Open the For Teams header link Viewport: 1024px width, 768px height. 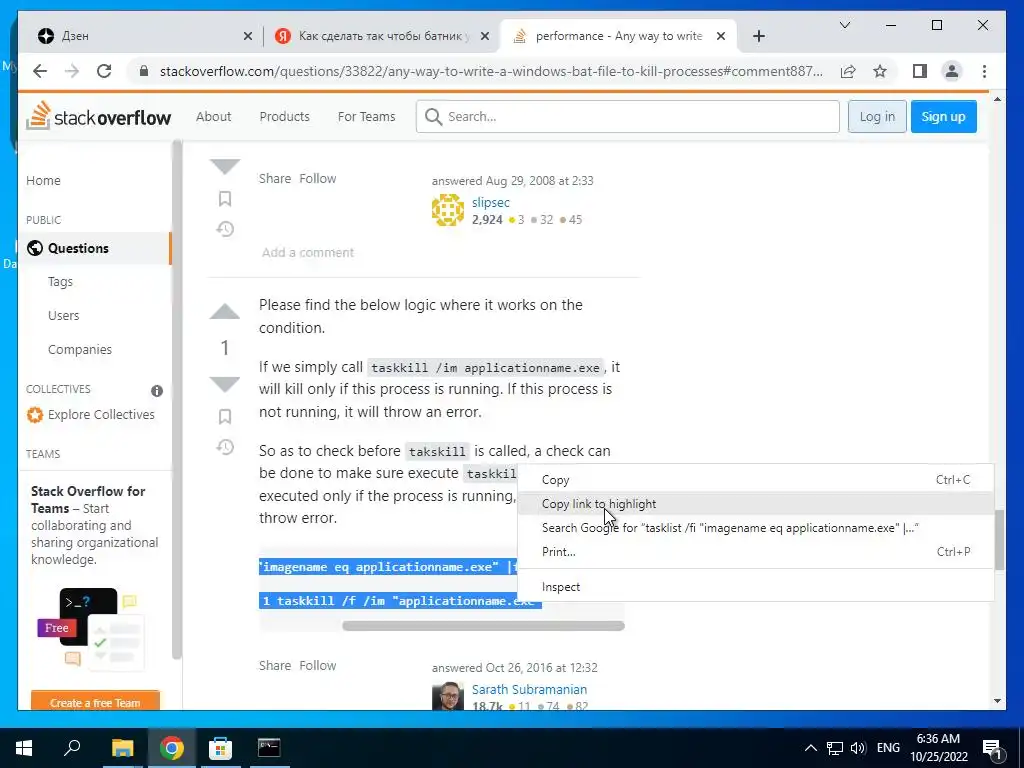coord(366,116)
